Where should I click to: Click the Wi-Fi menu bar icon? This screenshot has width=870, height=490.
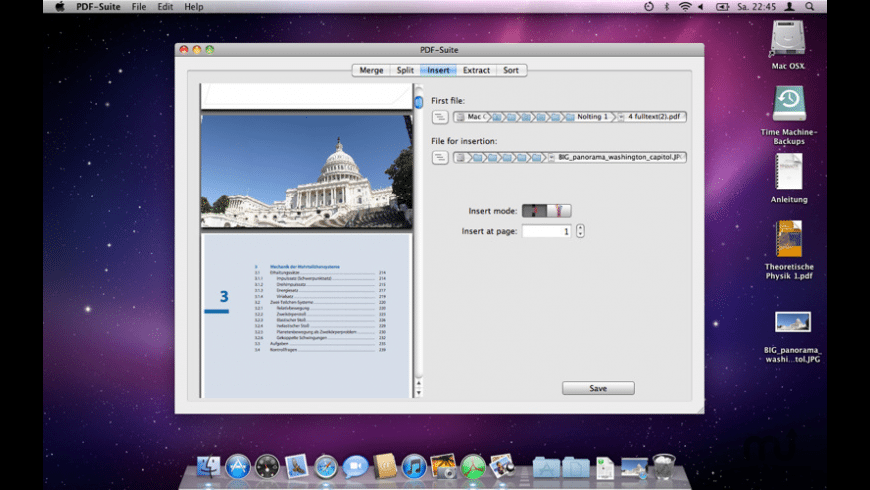pos(685,7)
